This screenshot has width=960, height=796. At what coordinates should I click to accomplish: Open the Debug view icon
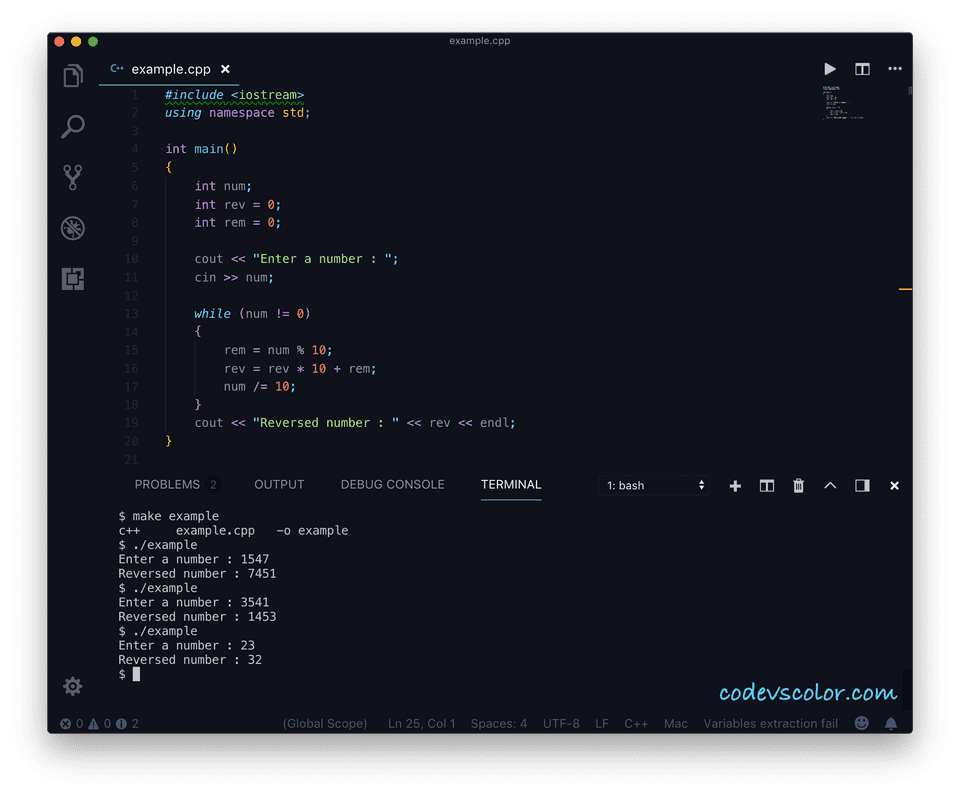[x=72, y=228]
